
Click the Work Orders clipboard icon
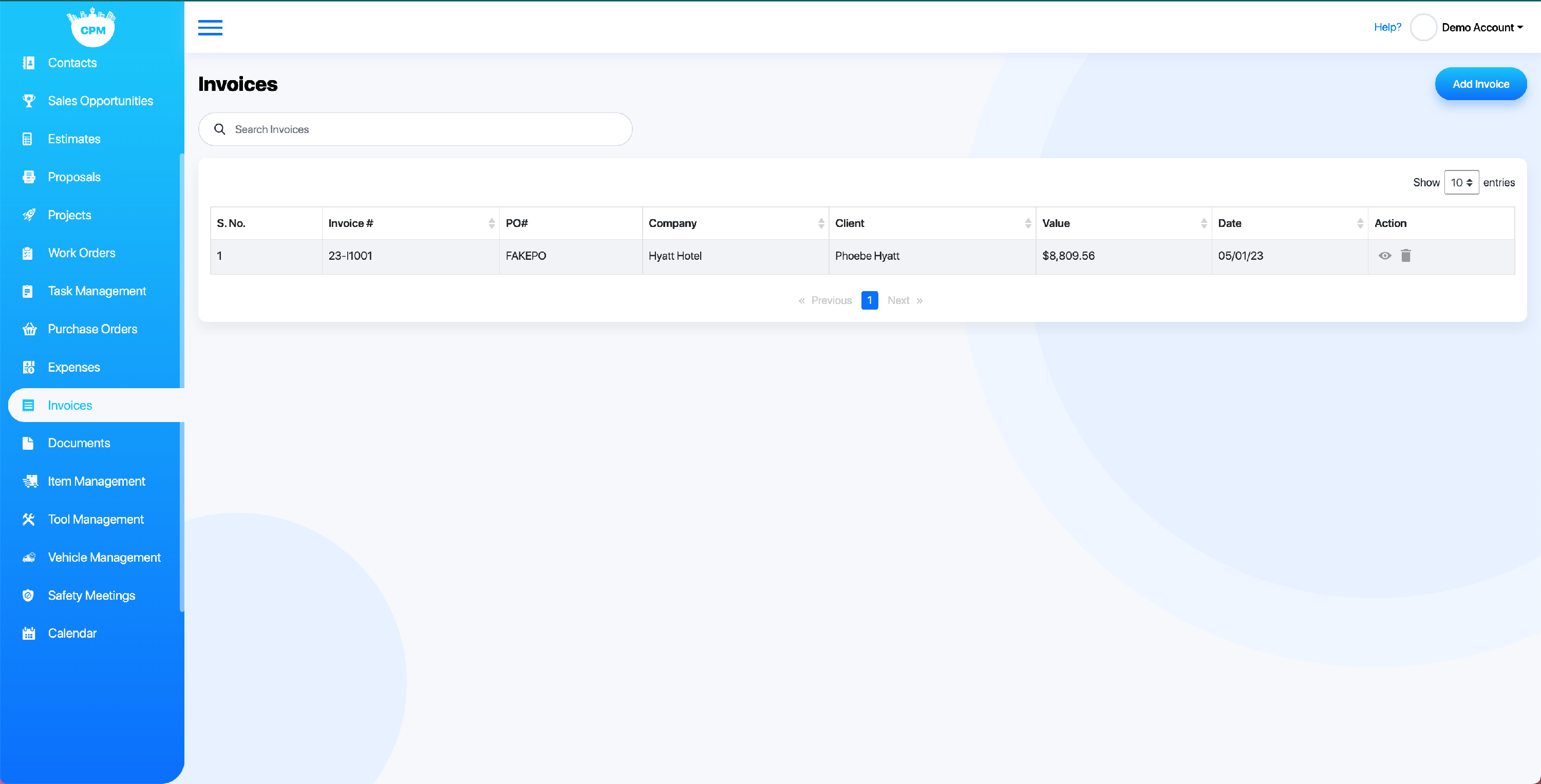click(28, 253)
